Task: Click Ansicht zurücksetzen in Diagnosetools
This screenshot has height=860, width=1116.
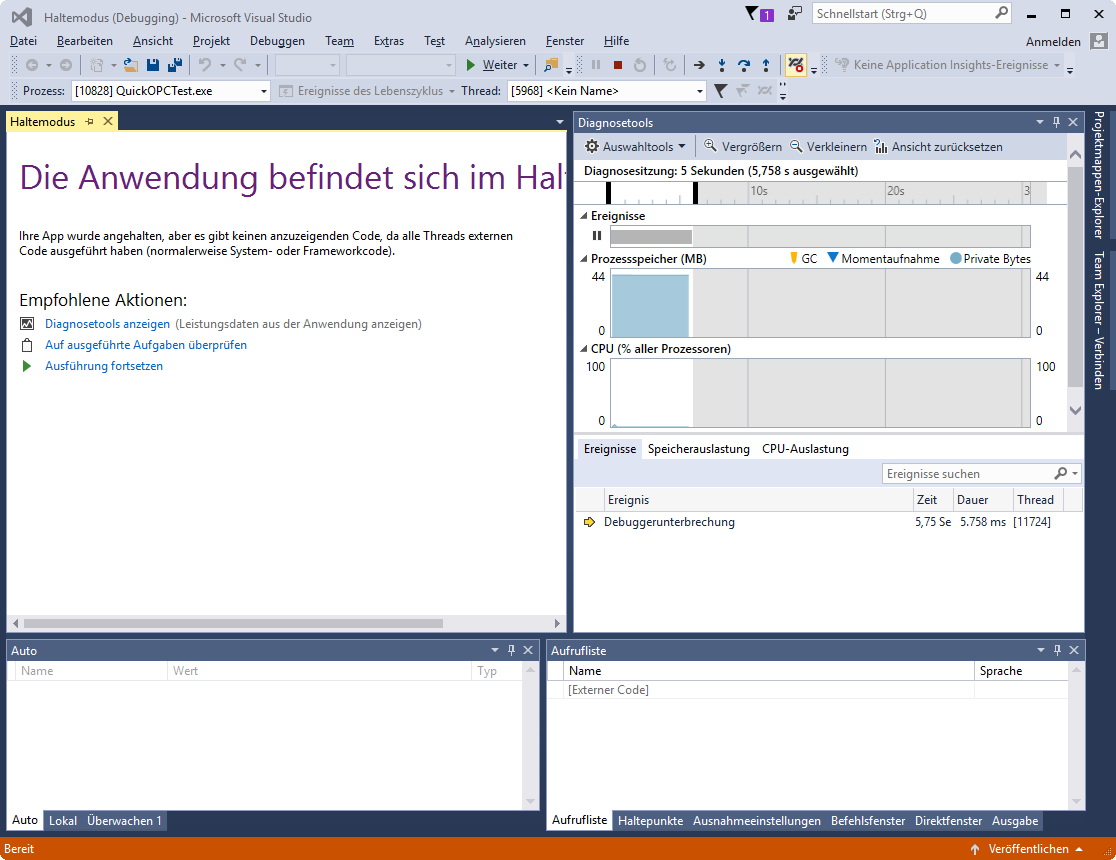Action: coord(938,147)
